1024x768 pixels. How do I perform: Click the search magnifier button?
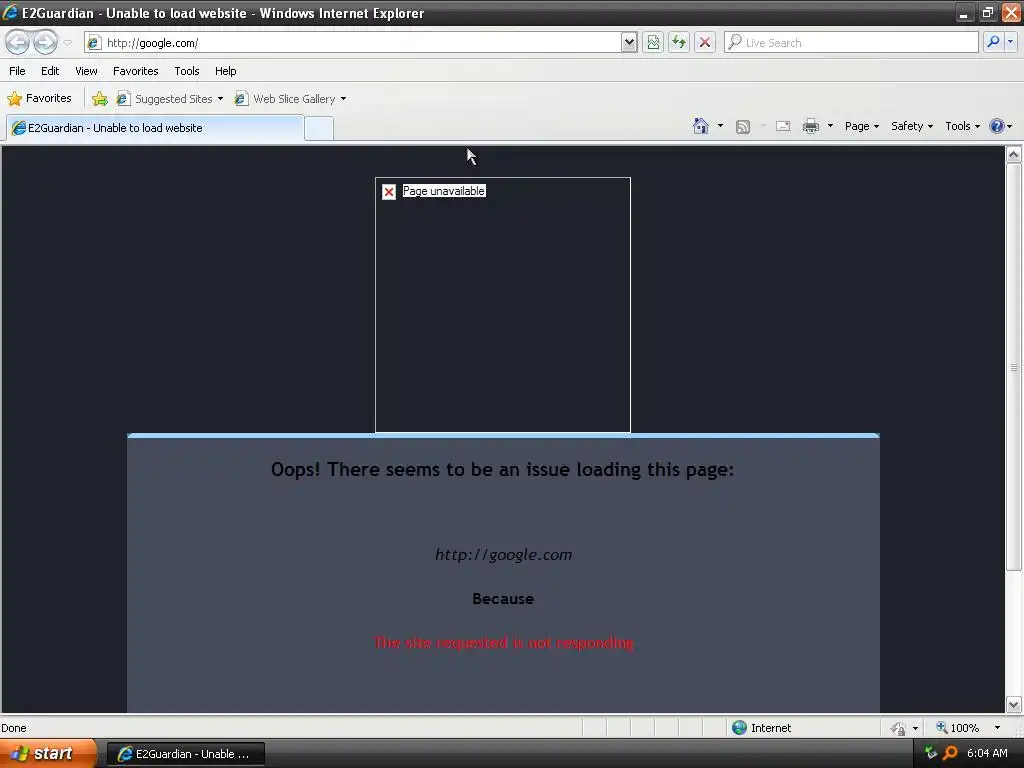(993, 42)
